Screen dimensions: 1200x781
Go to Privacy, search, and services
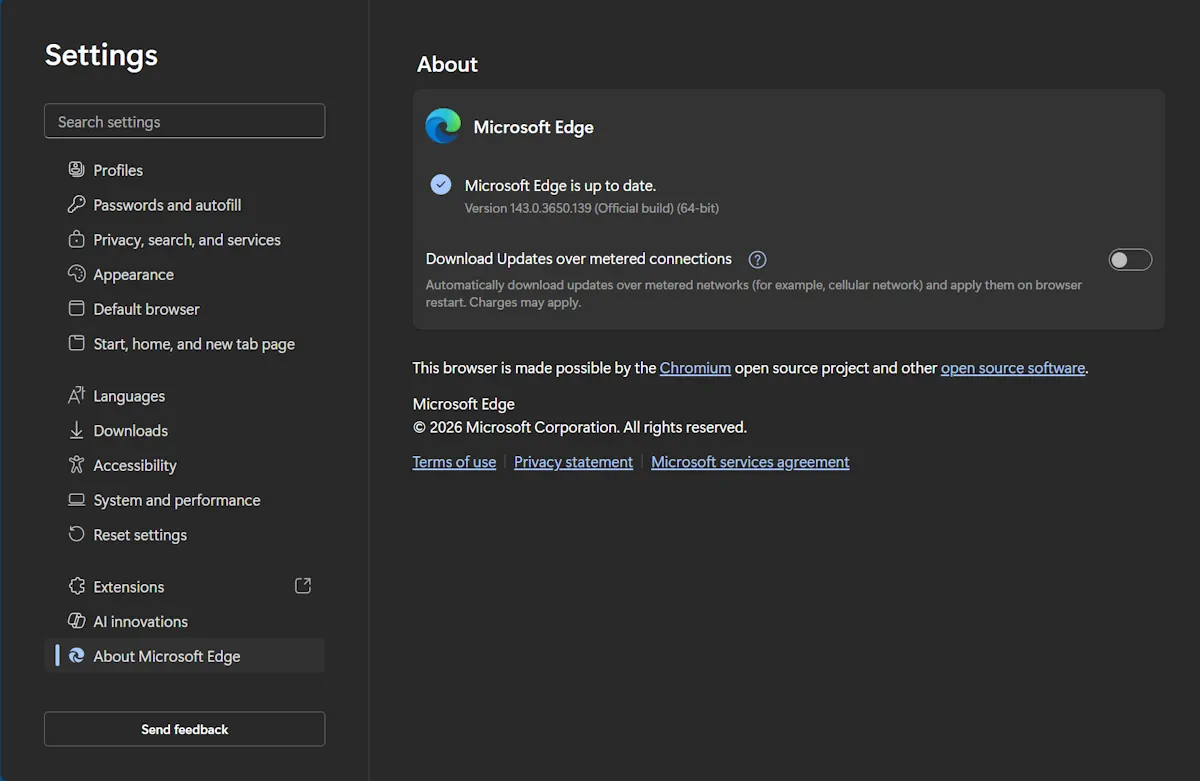click(184, 240)
